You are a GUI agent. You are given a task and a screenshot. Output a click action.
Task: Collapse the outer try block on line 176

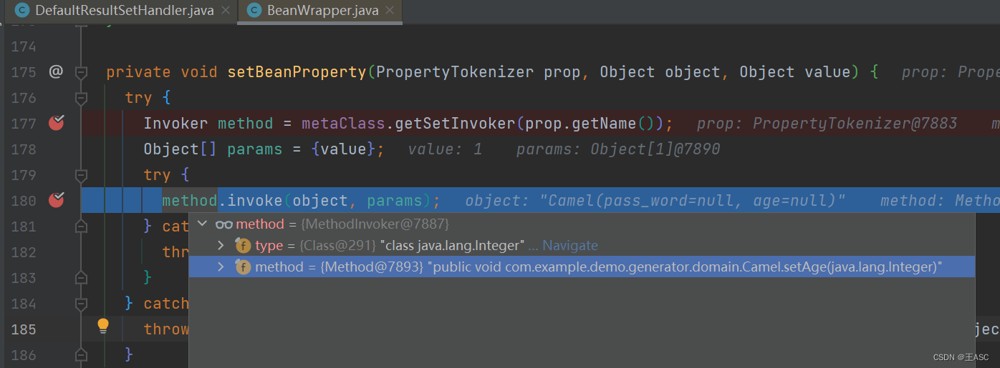point(81,98)
